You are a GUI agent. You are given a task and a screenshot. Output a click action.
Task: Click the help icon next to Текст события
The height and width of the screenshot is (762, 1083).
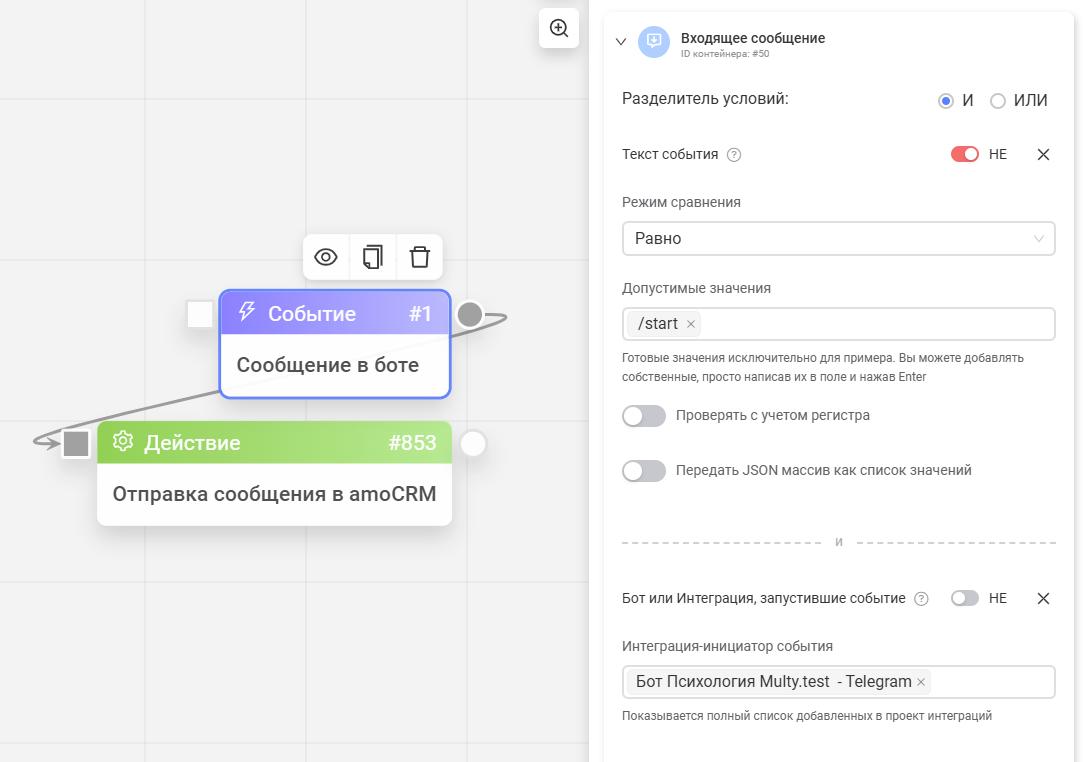coord(734,155)
